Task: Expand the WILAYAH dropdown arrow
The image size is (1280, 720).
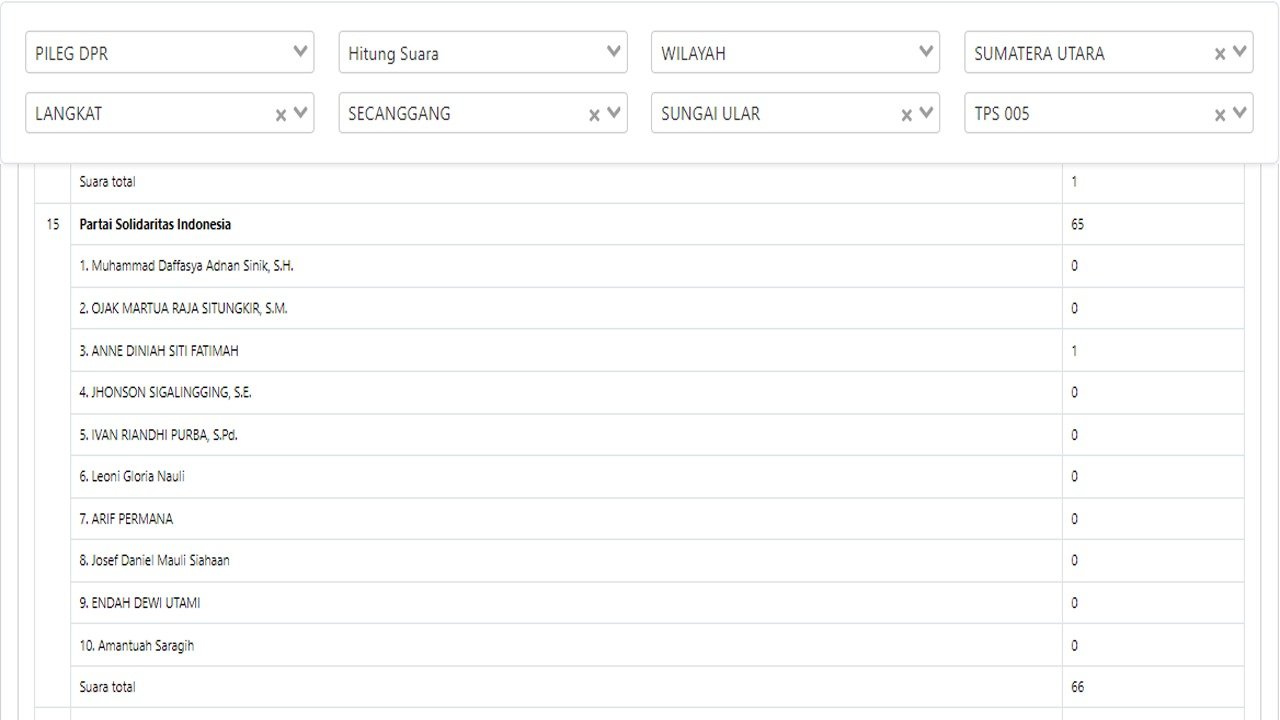Action: click(927, 52)
